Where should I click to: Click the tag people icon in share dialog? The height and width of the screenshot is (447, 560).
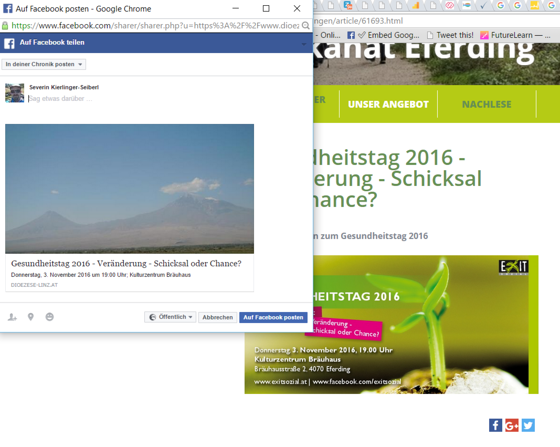[x=12, y=317]
